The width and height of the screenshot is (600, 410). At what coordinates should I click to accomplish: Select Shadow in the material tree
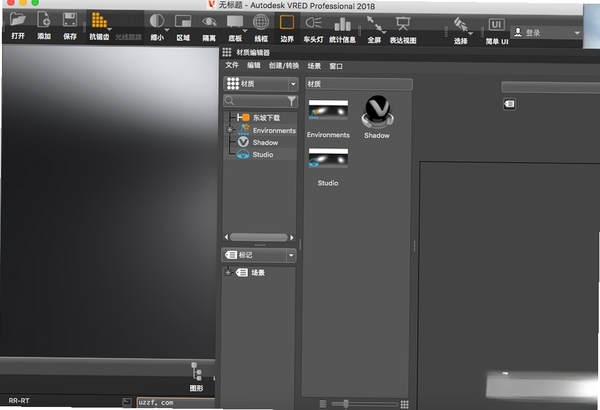click(265, 142)
